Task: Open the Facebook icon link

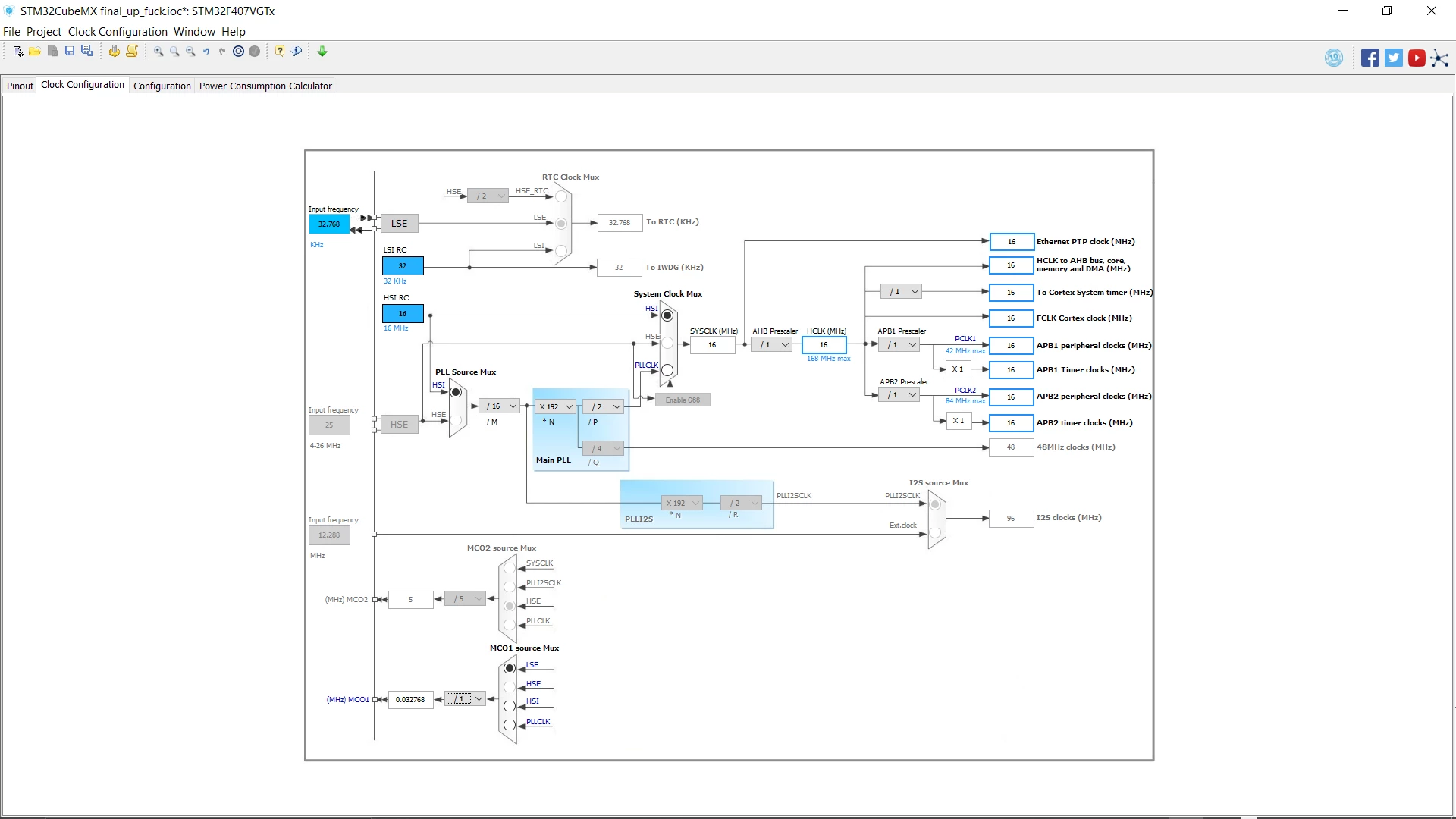Action: click(1370, 58)
